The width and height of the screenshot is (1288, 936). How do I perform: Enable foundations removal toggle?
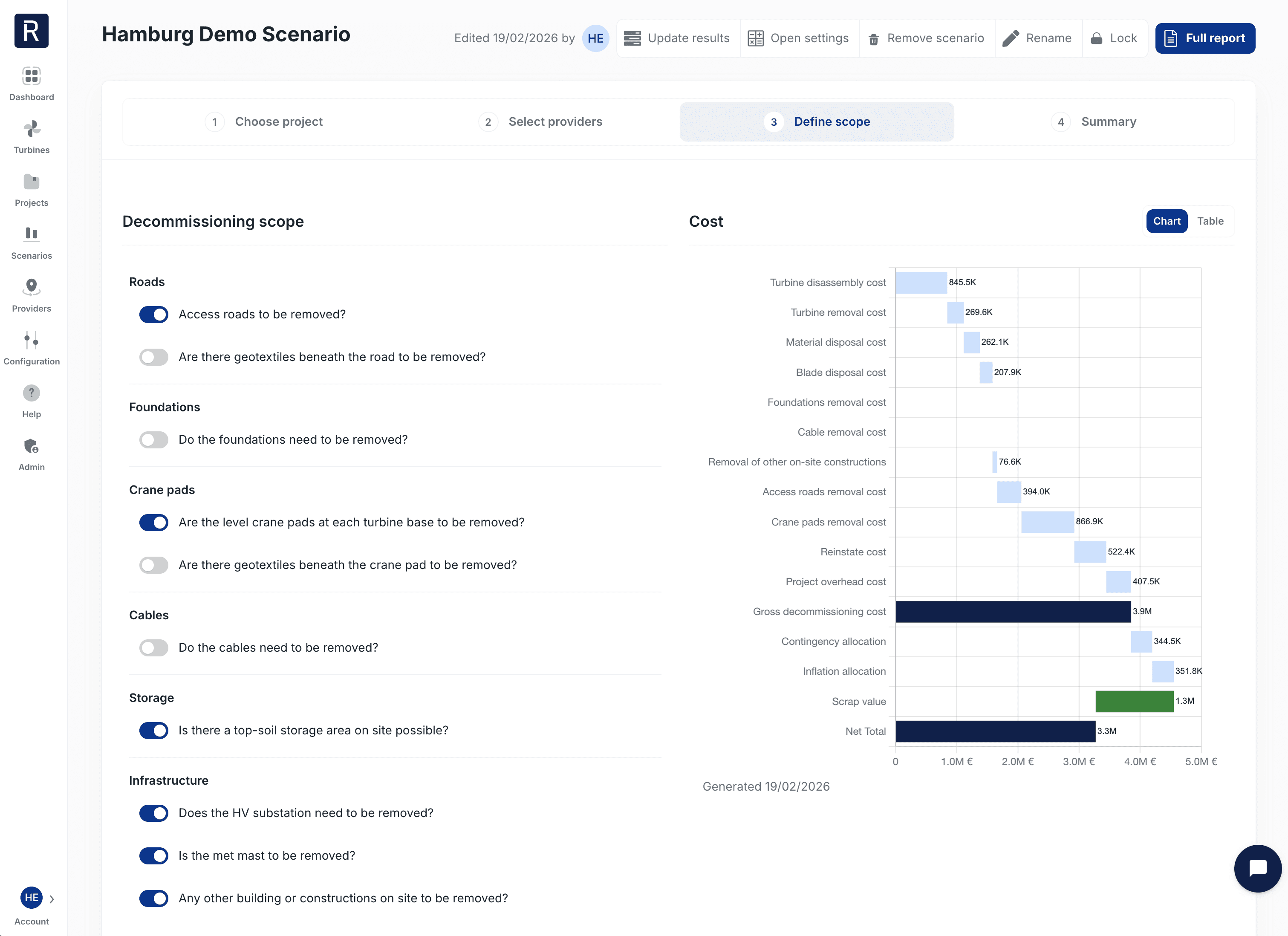coord(154,439)
